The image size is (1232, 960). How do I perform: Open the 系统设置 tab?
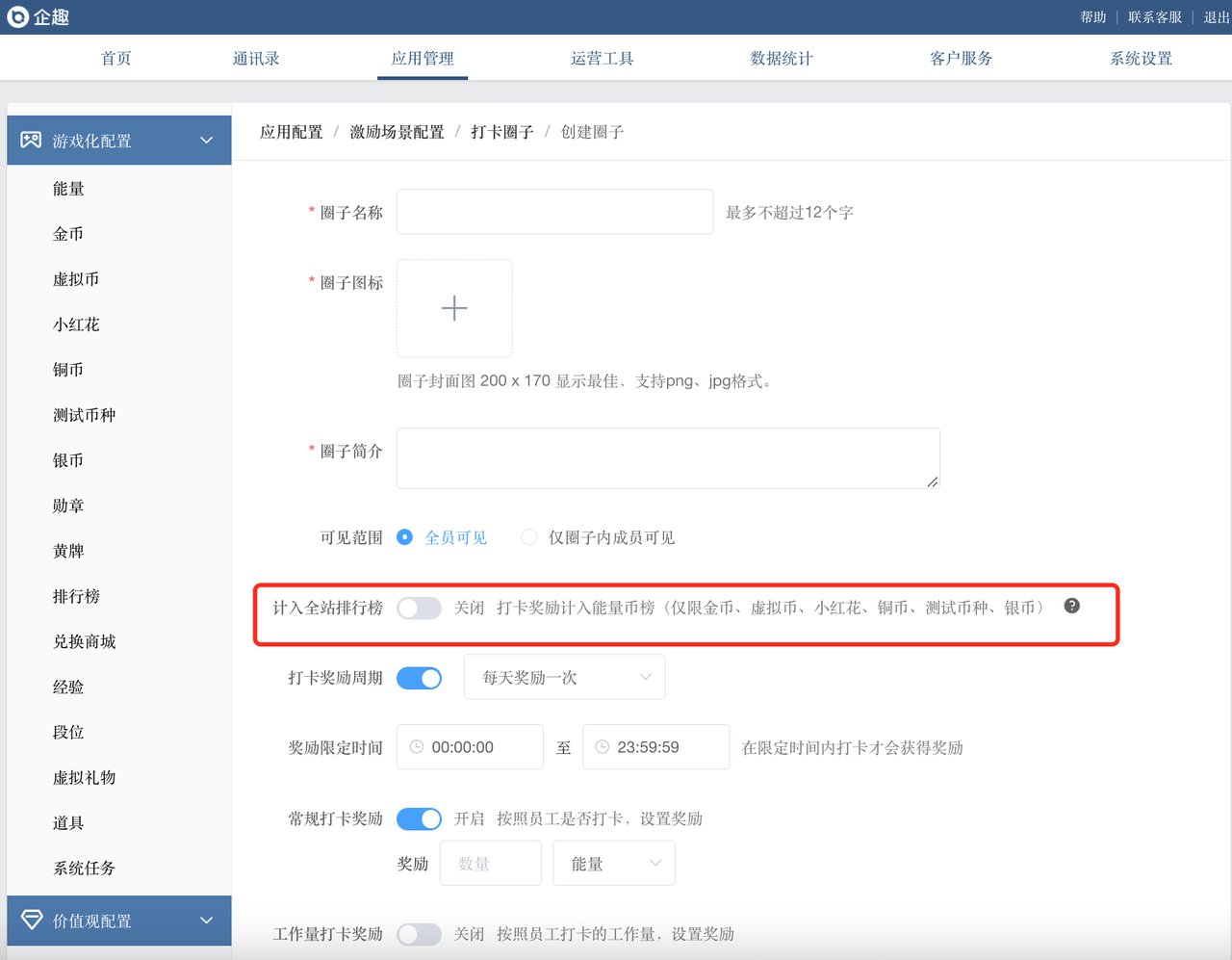[x=1142, y=59]
